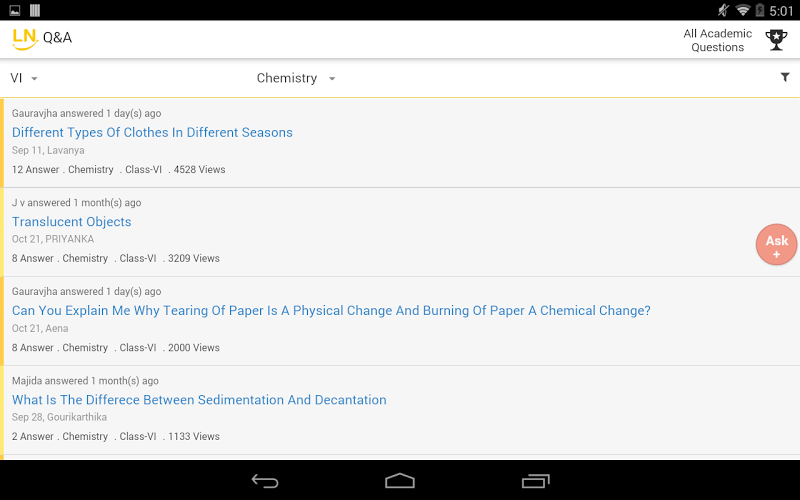
Task: Tap the Q&A header title
Action: pos(57,38)
